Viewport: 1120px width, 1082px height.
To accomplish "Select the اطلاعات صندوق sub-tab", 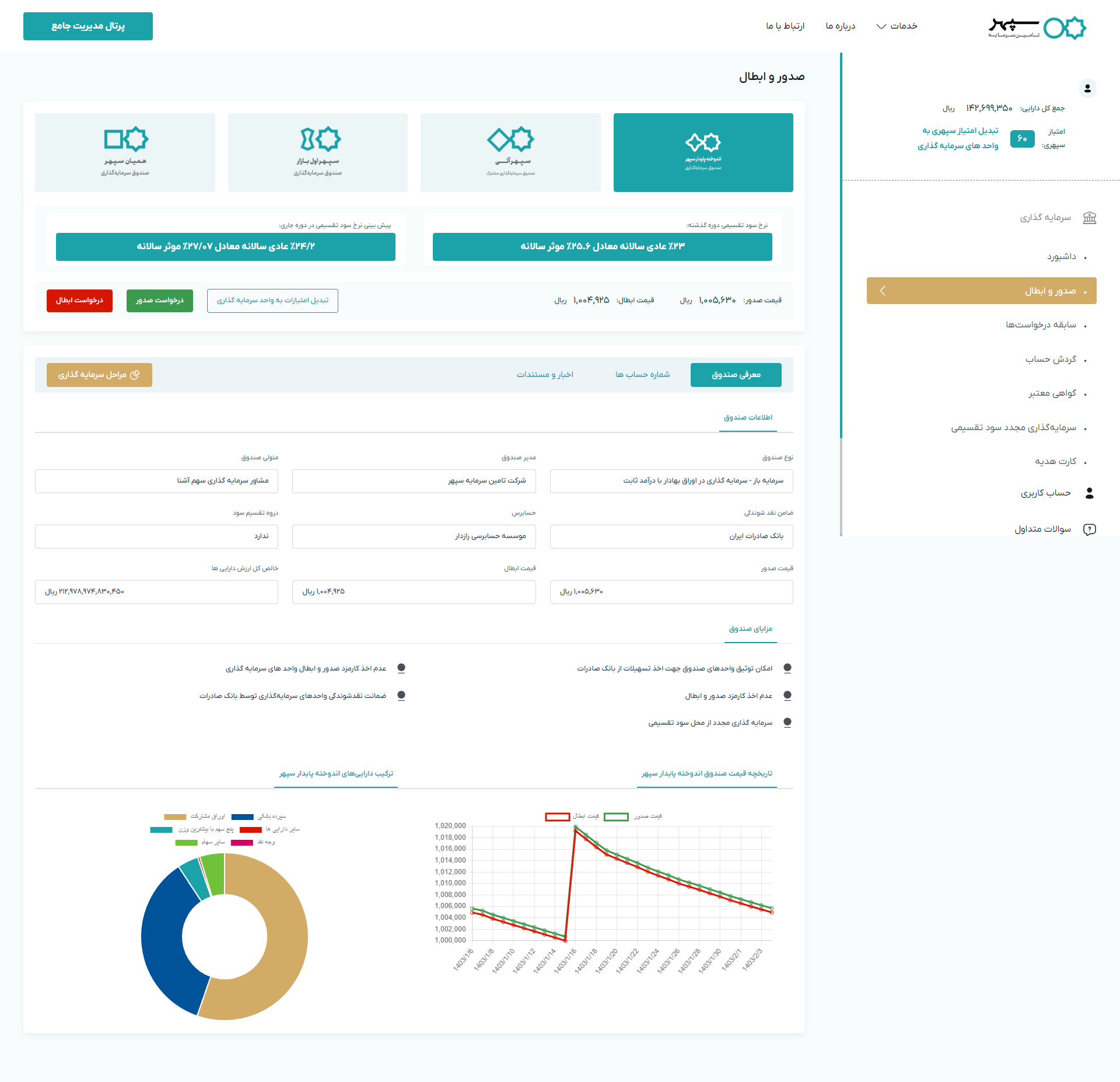I will point(748,418).
